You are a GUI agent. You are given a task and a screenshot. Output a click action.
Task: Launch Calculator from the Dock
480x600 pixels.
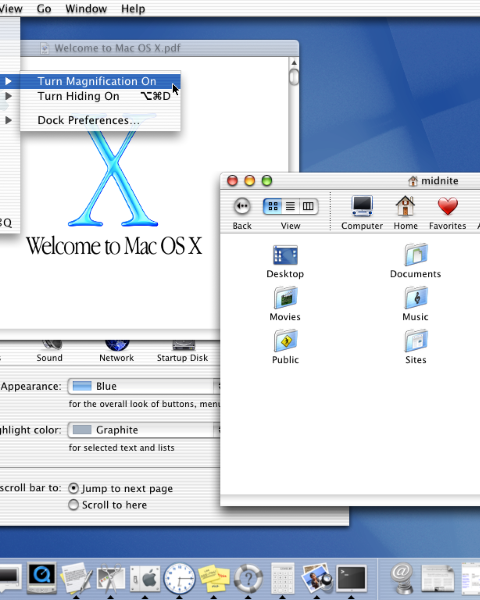pos(282,578)
